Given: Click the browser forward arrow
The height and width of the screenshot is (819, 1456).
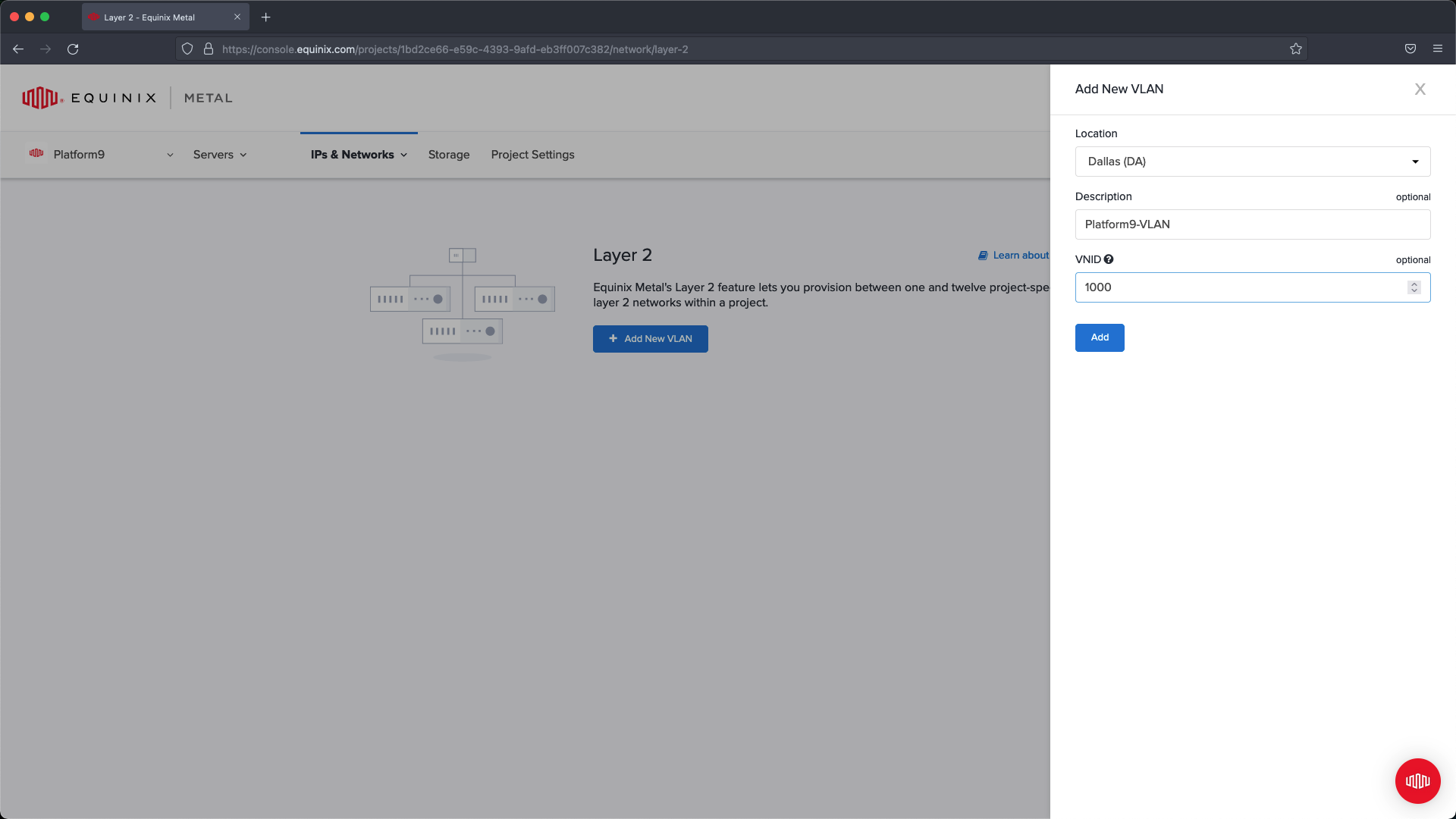Looking at the screenshot, I should [45, 49].
